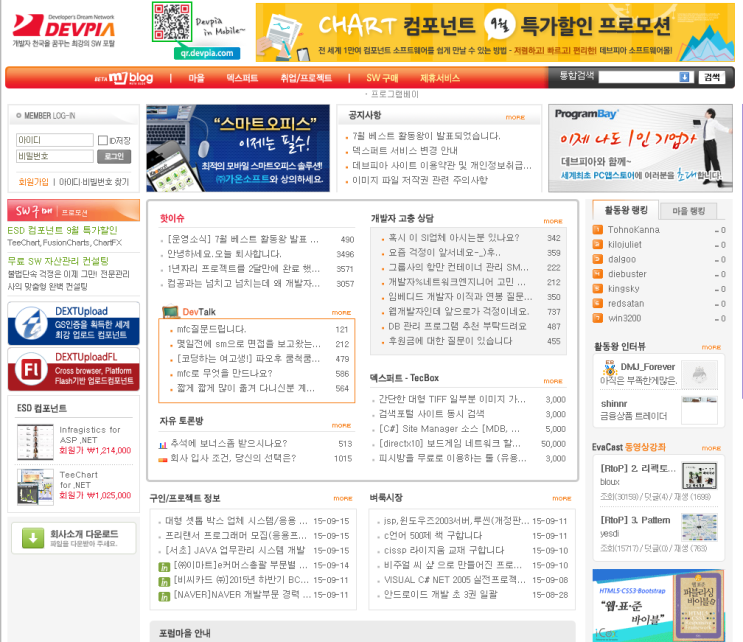Open [RtoP] 2. 리팩토 video thumbnail
Viewport: 743px width, 642px height.
pos(699,476)
